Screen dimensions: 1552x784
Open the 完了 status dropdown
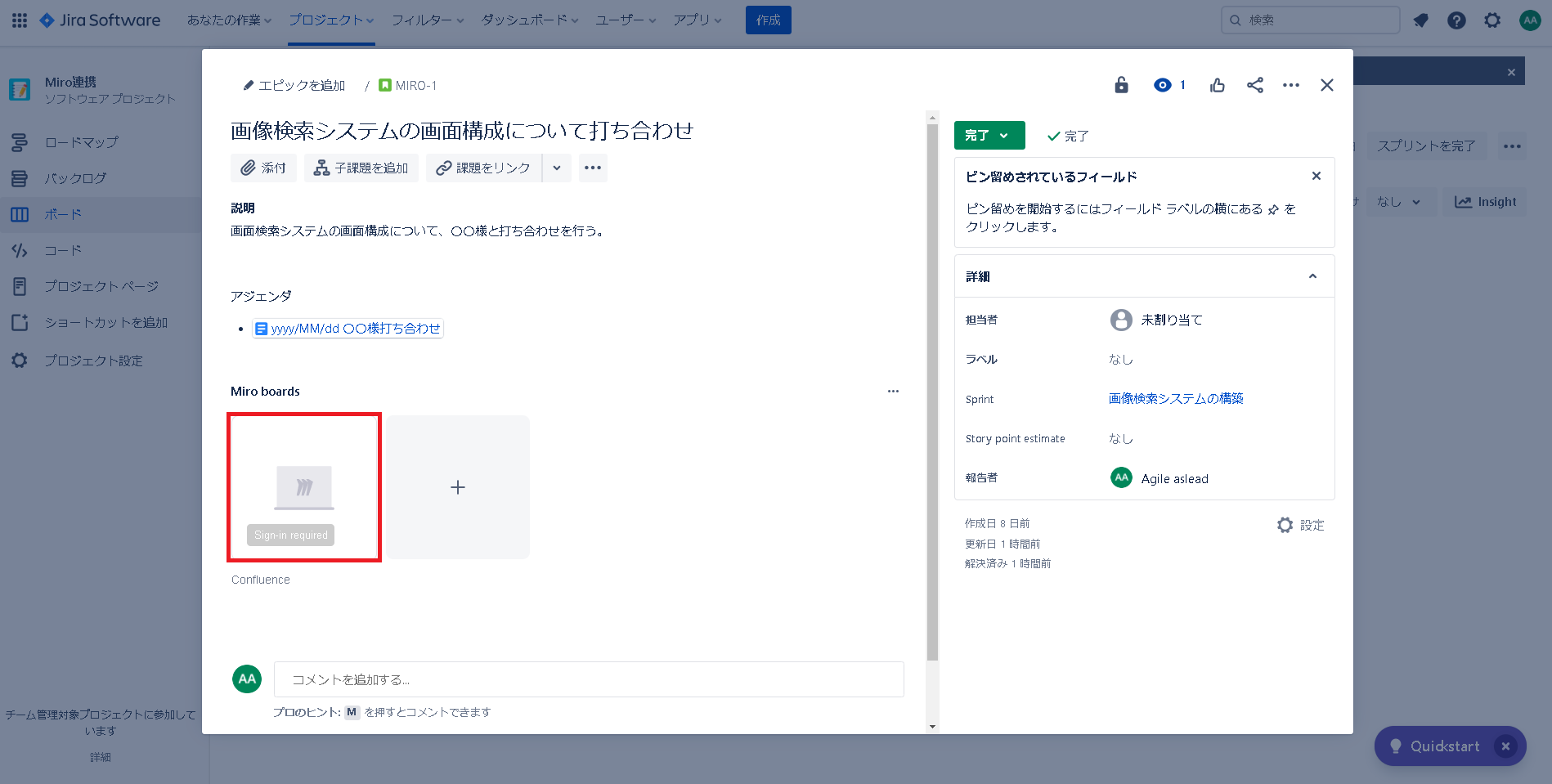pos(989,136)
